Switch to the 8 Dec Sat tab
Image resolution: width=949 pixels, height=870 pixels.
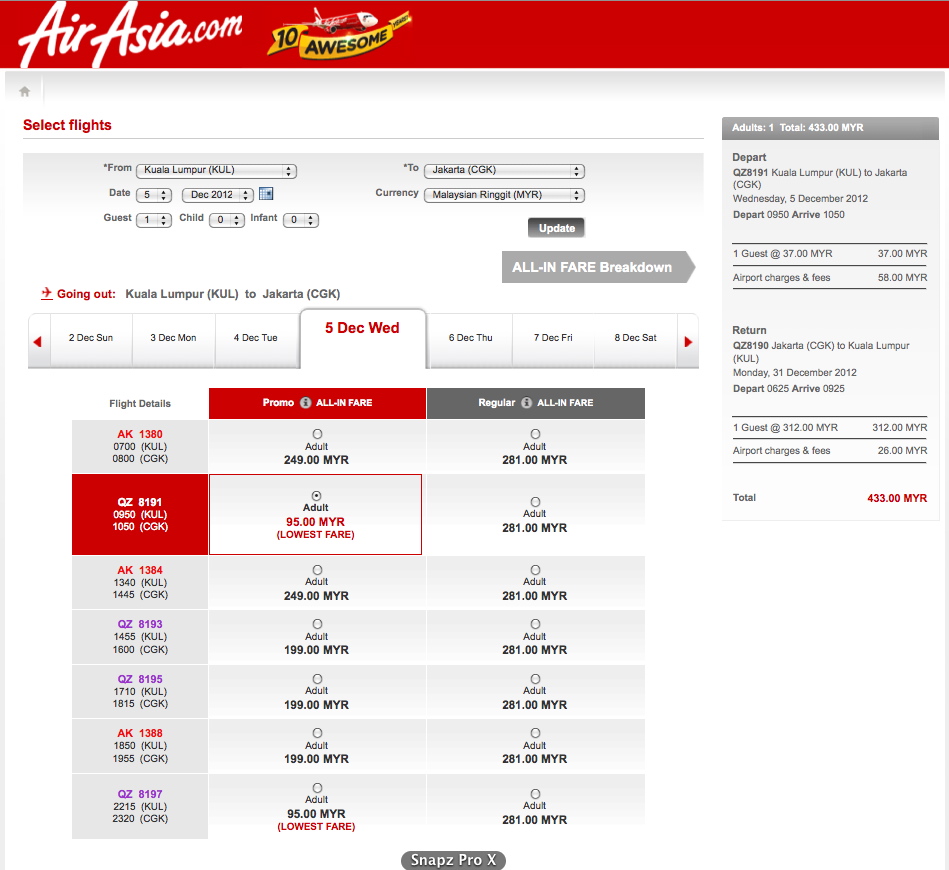click(635, 341)
